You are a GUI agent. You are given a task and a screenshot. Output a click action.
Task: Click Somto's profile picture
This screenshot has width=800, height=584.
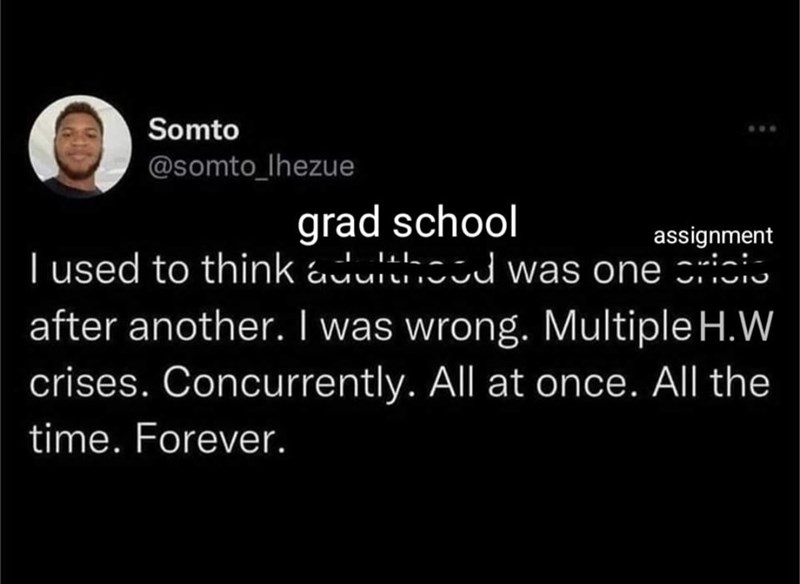[x=80, y=147]
